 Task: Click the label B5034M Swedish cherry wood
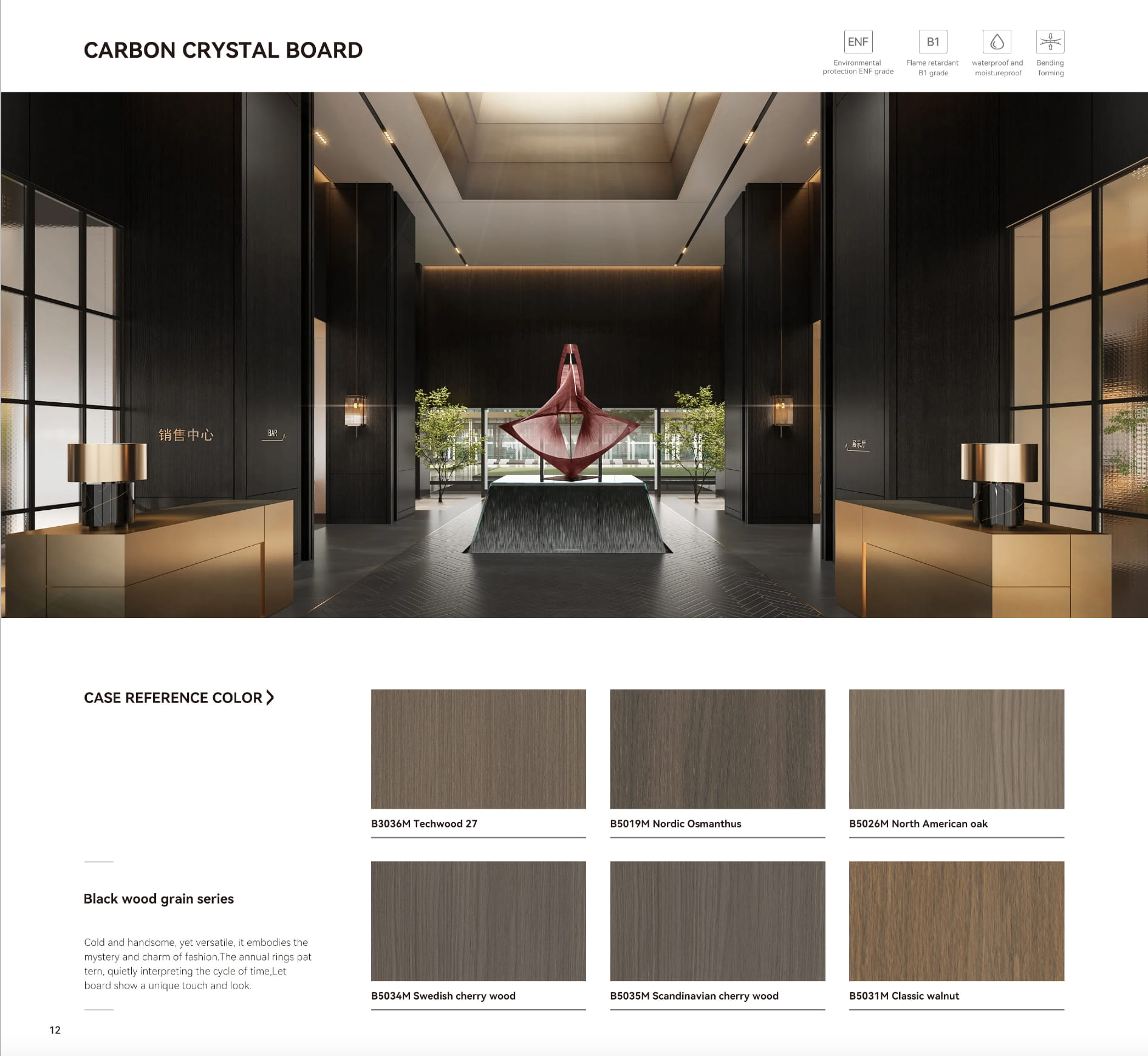(x=443, y=996)
